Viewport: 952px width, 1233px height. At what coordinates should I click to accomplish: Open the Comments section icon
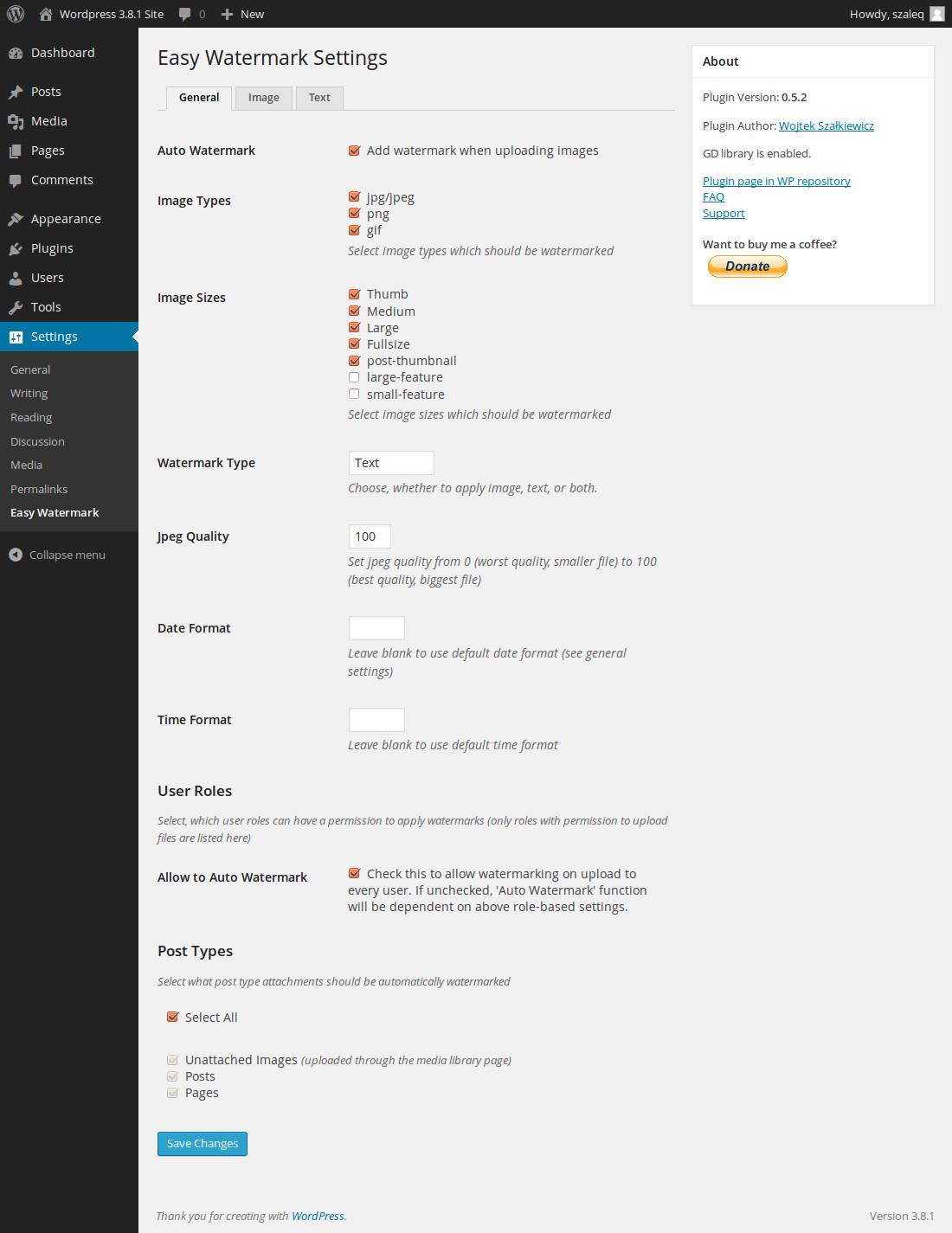16,180
